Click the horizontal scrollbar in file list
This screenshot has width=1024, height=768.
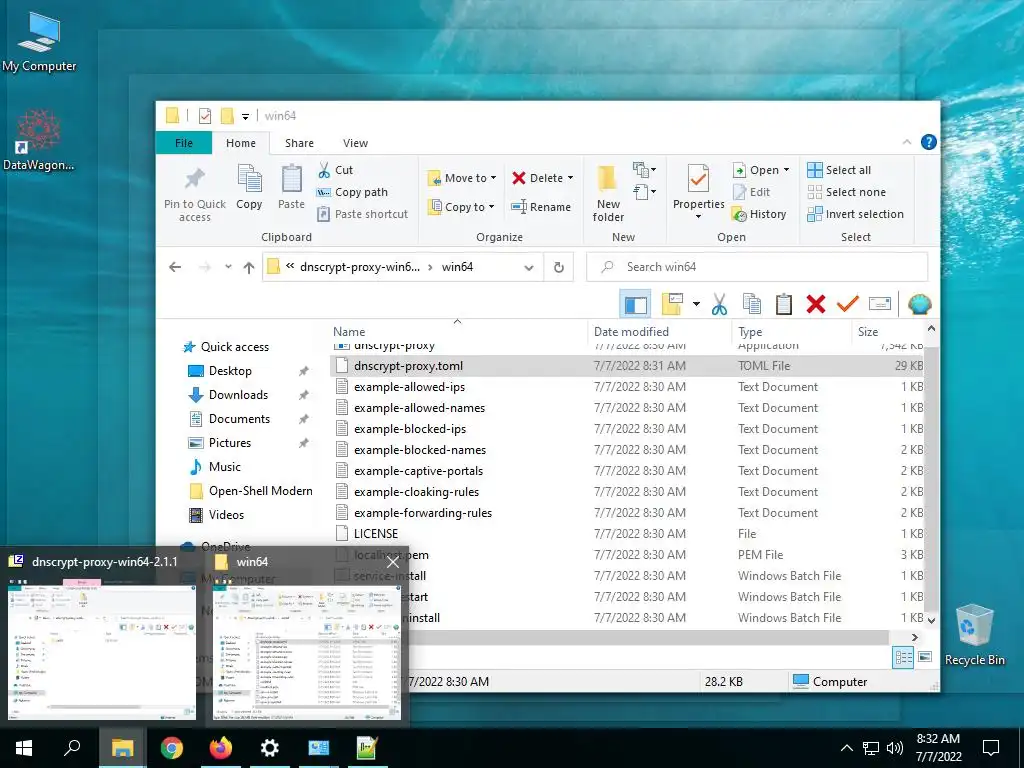pyautogui.click(x=647, y=637)
